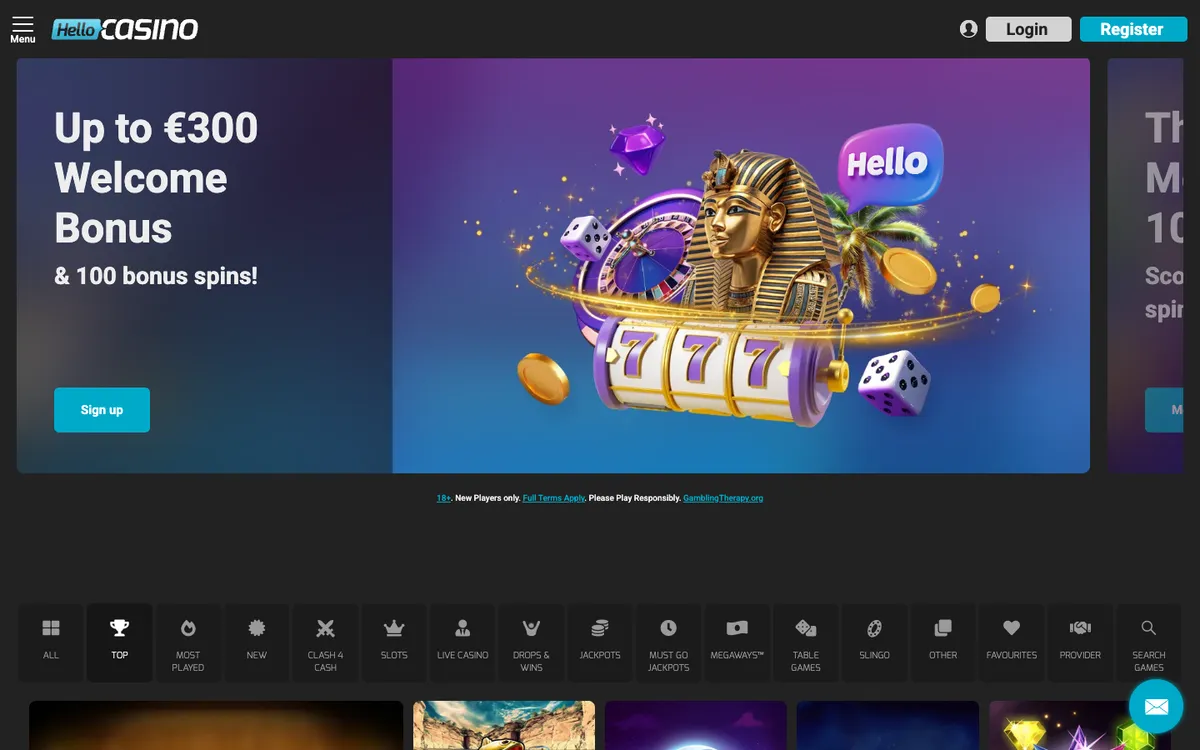The width and height of the screenshot is (1200, 750).
Task: Click the user profile avatar icon
Action: 968,29
